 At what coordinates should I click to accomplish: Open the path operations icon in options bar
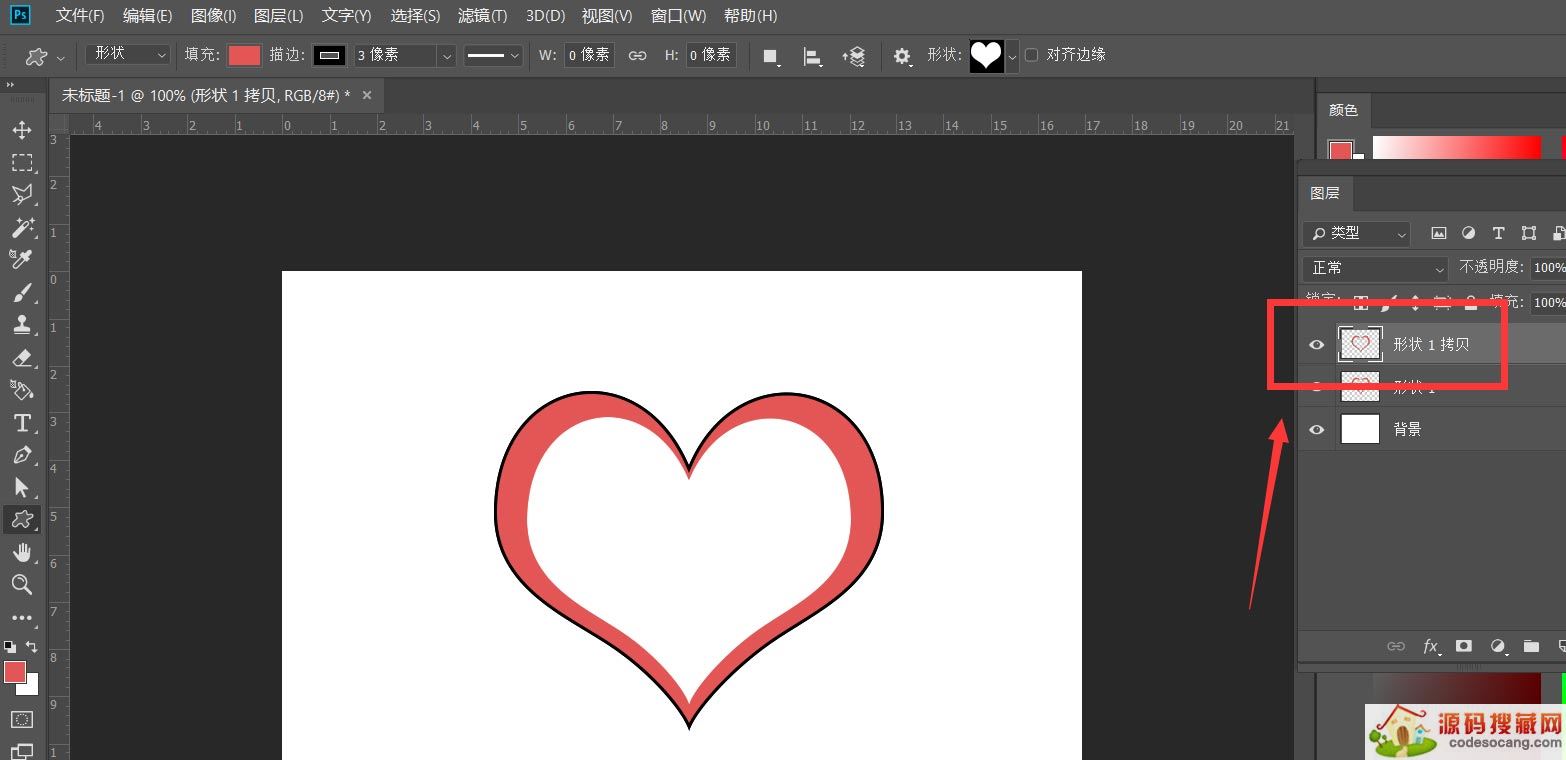pos(771,56)
